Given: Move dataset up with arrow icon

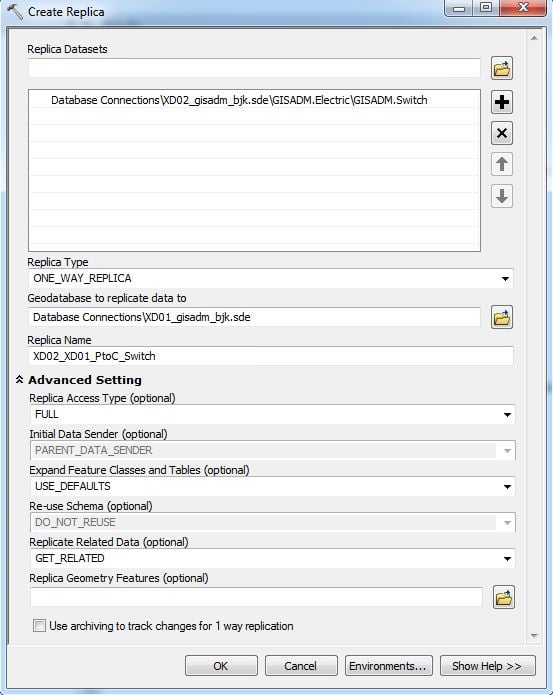Looking at the screenshot, I should pyautogui.click(x=502, y=164).
